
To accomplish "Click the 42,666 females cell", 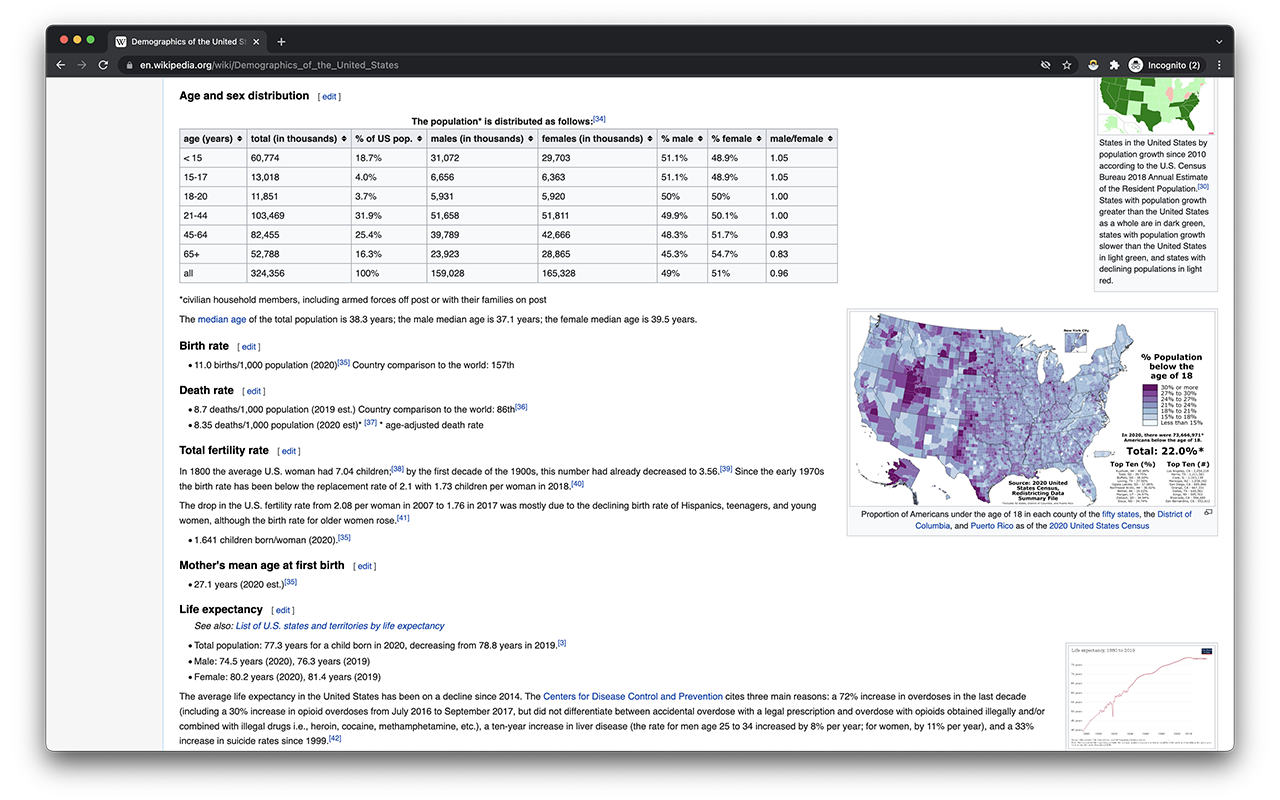I will 597,235.
